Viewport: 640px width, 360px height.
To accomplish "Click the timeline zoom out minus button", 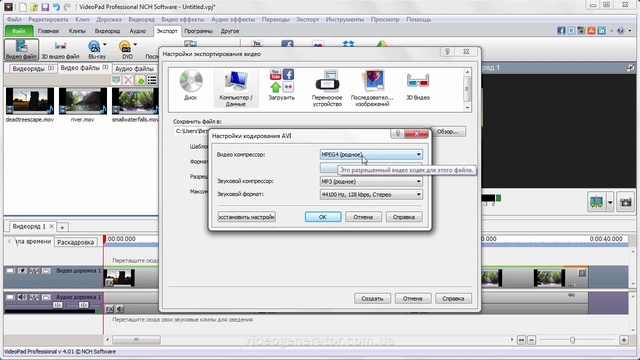I will pos(531,340).
